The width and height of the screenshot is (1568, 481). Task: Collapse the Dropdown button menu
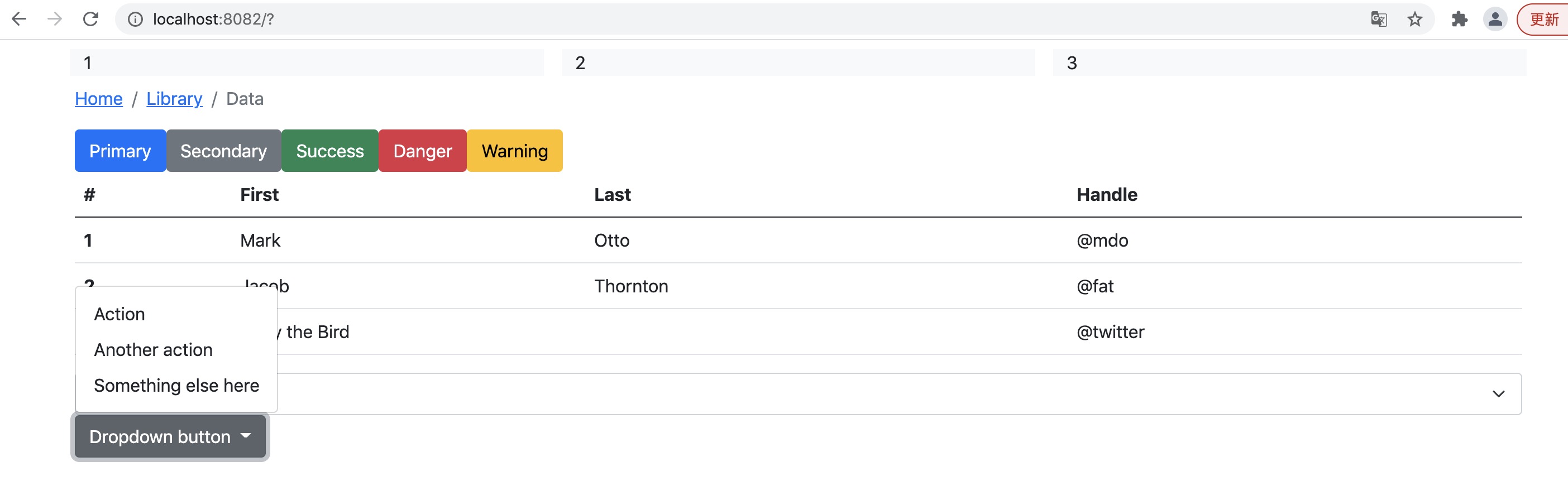[170, 436]
